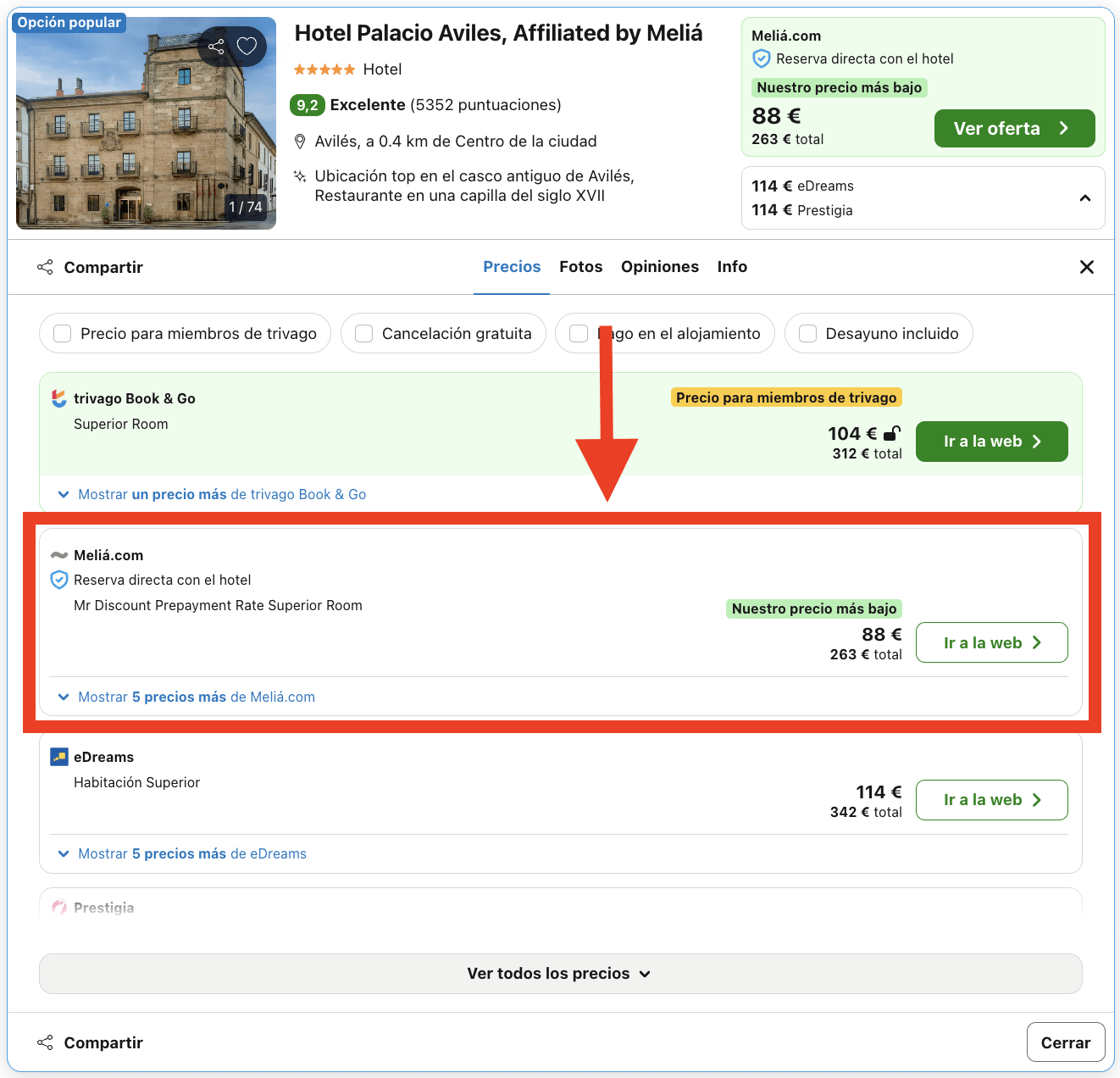Click the green Ver oferta button

point(1014,128)
